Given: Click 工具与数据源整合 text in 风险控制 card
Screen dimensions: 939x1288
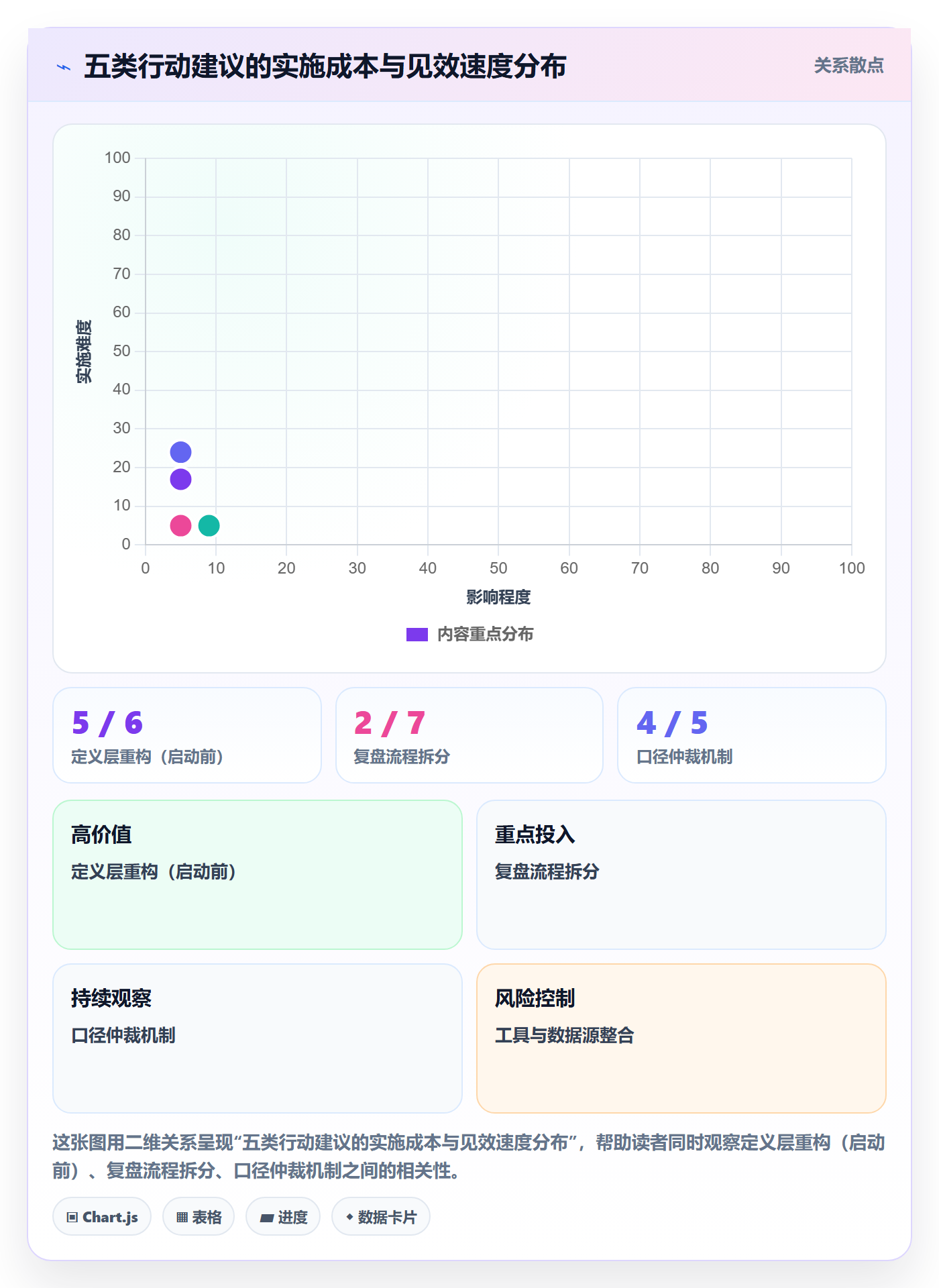Looking at the screenshot, I should point(564,1035).
